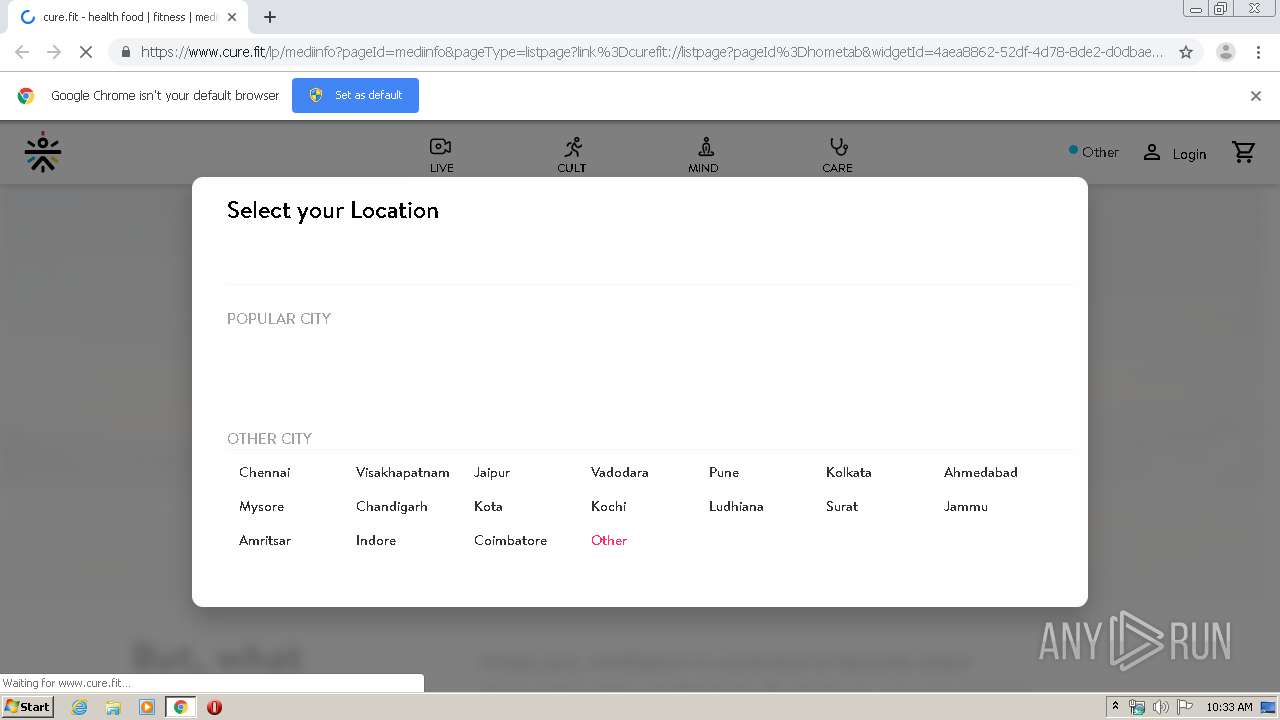Image resolution: width=1280 pixels, height=720 pixels.
Task: Pick Coimbatore from the city list
Action: pyautogui.click(x=510, y=540)
